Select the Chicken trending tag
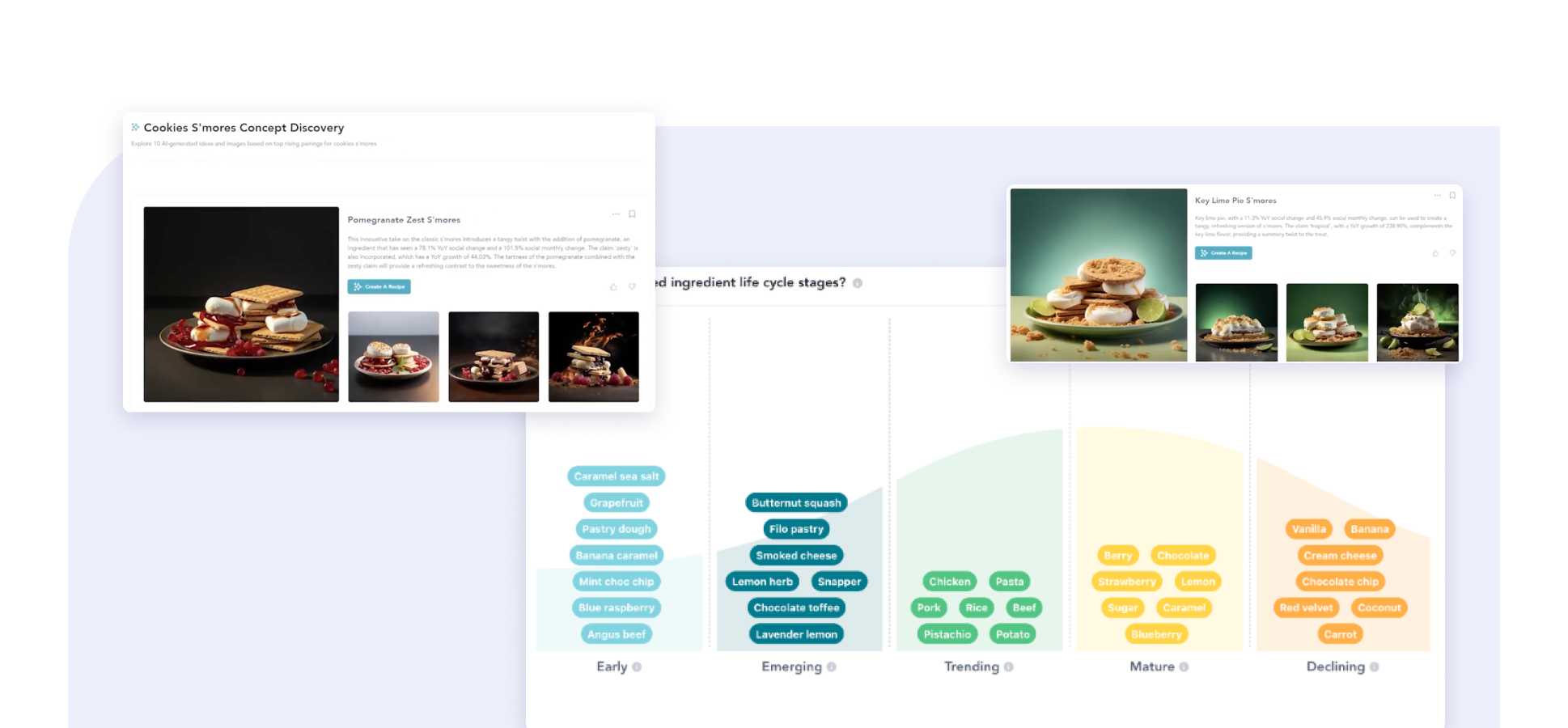1568x728 pixels. pos(950,582)
